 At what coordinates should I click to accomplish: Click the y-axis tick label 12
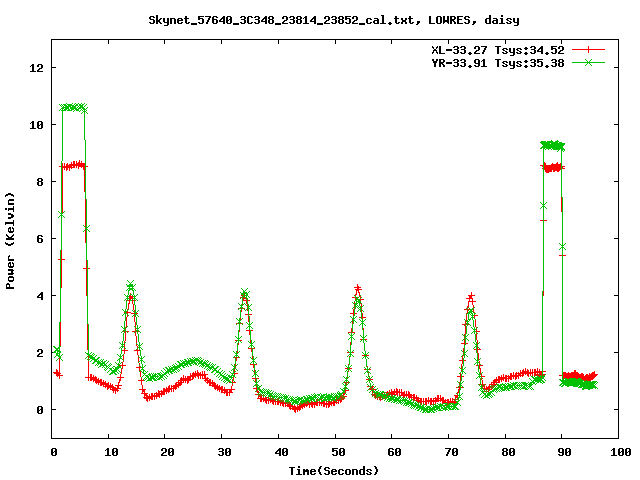pos(37,68)
